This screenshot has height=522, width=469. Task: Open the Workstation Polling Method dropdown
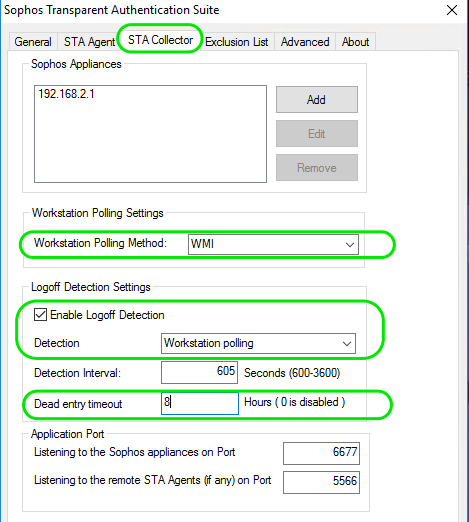(273, 244)
